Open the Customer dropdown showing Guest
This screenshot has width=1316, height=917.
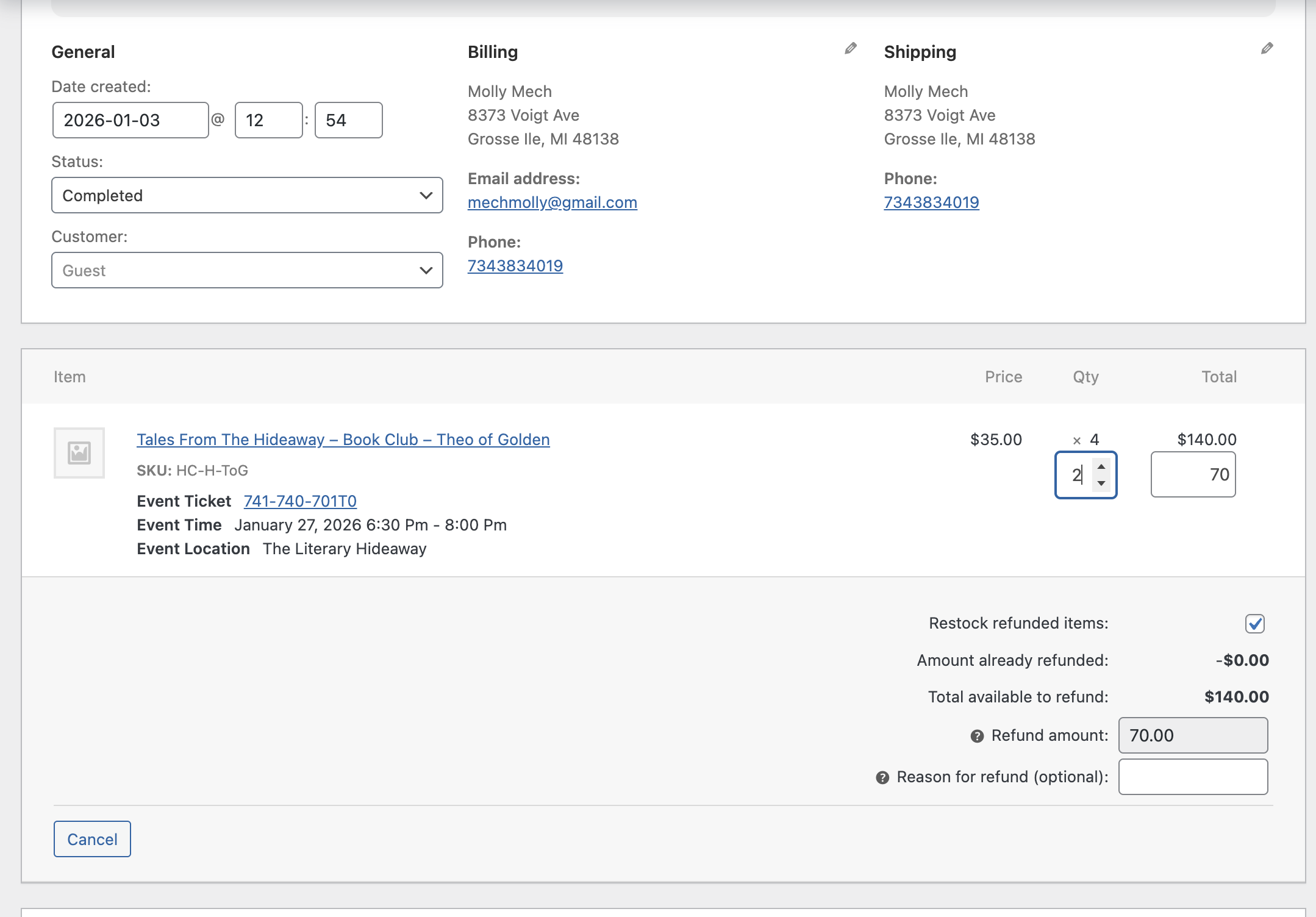pos(247,270)
